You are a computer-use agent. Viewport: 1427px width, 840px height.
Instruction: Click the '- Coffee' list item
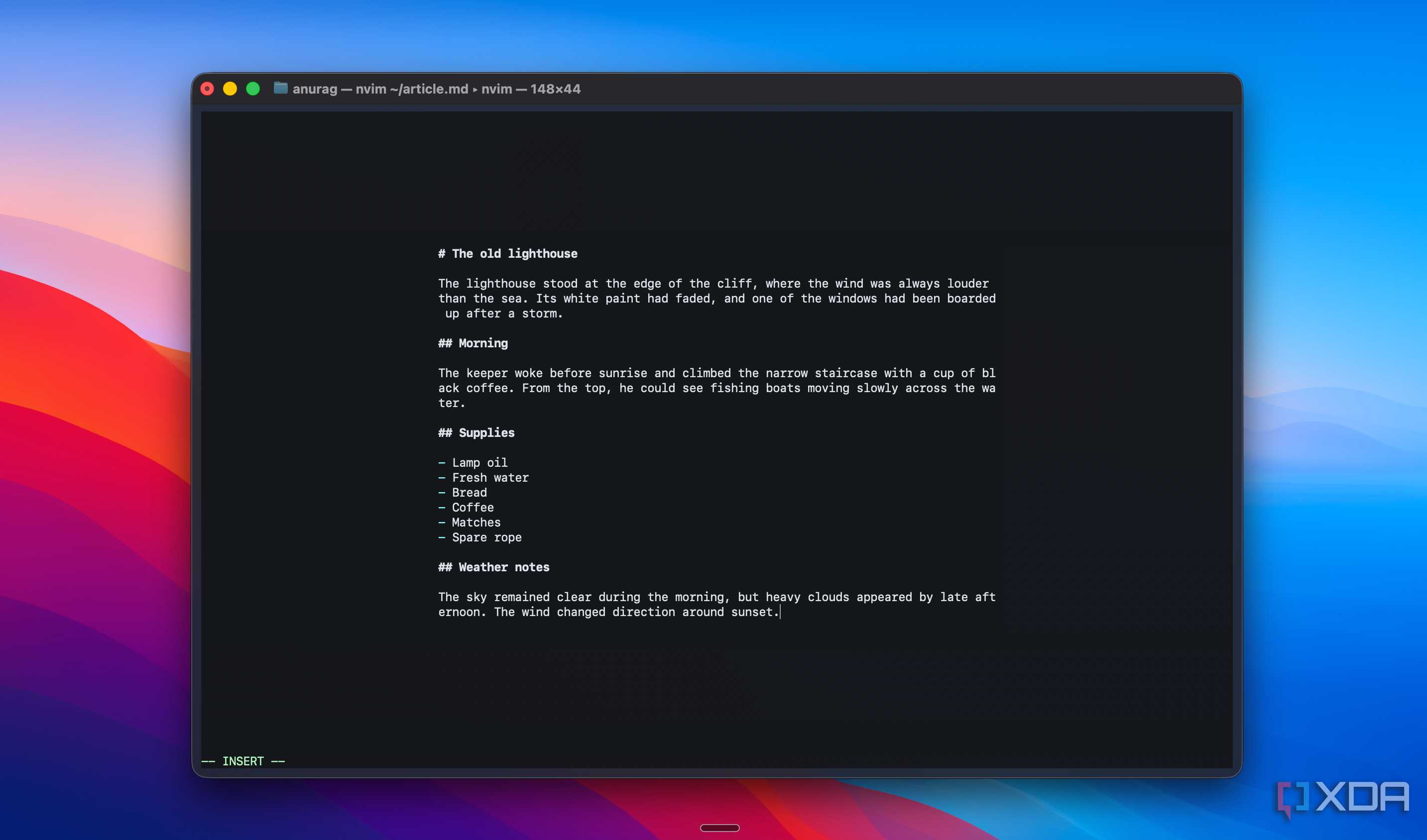[x=466, y=507]
